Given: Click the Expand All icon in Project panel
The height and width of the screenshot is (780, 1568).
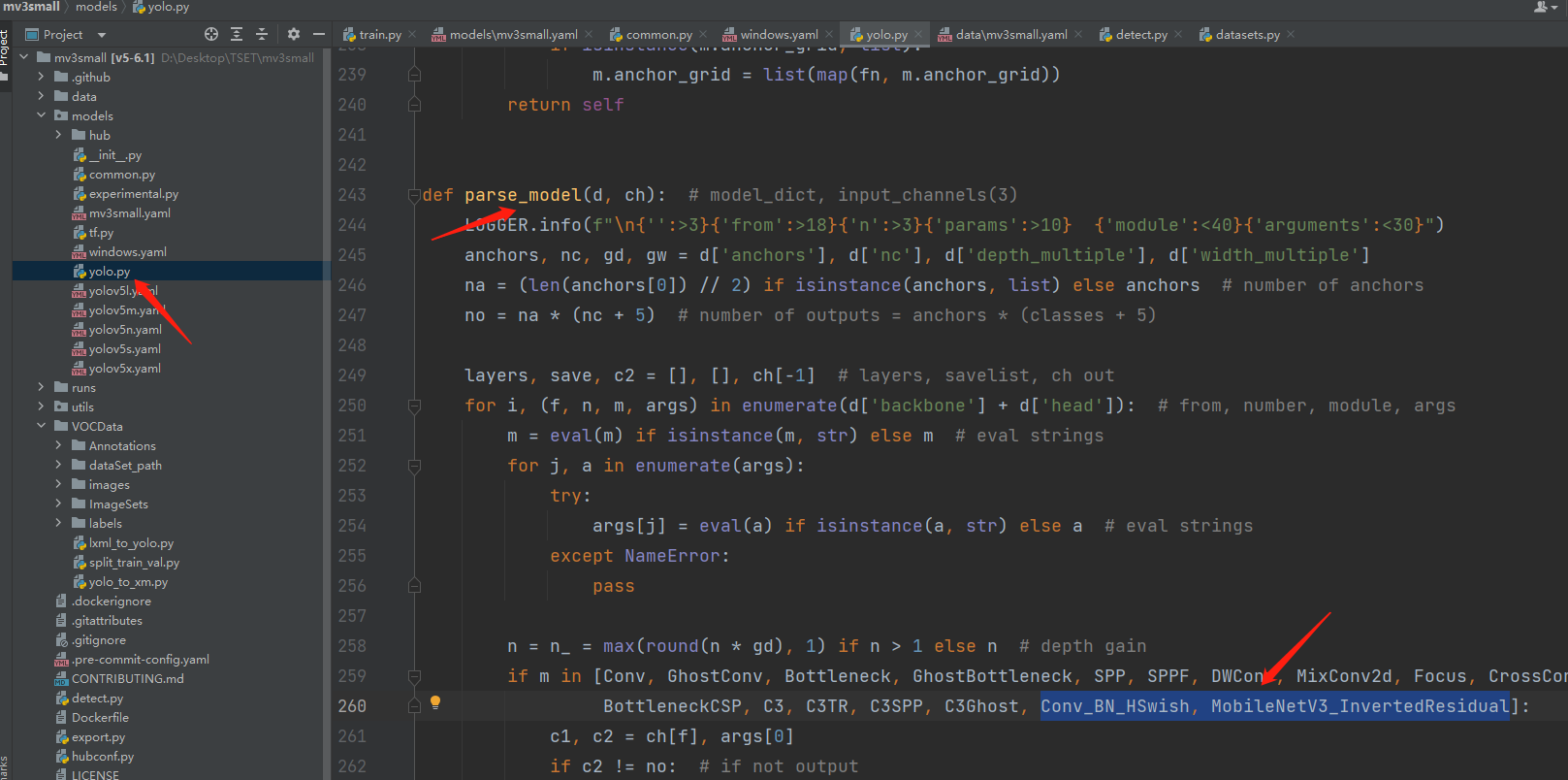Looking at the screenshot, I should coord(237,34).
